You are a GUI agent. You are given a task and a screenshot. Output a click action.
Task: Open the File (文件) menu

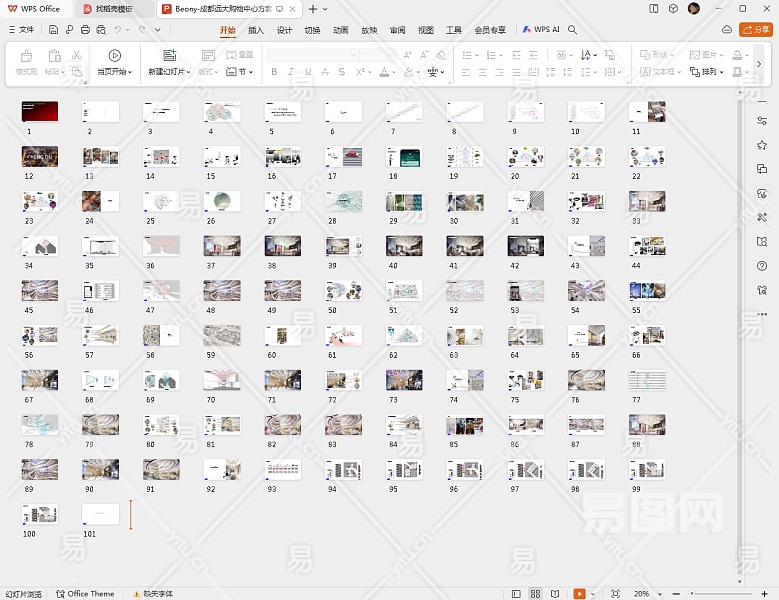[20, 30]
